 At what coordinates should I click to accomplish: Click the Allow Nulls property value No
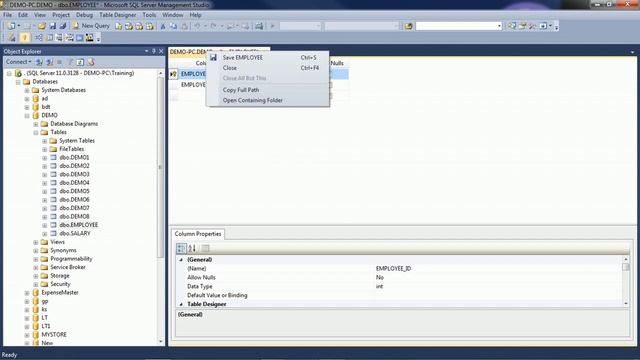[380, 278]
